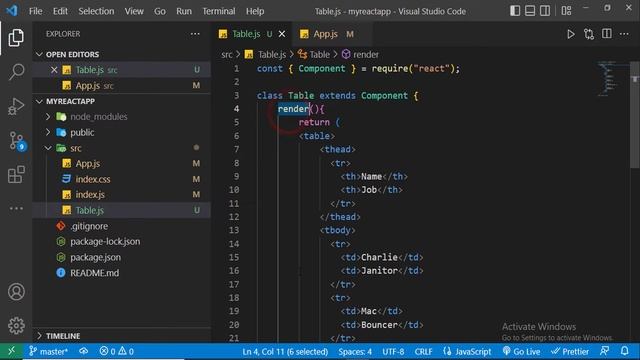
Task: Open the Help menu
Action: 255,11
